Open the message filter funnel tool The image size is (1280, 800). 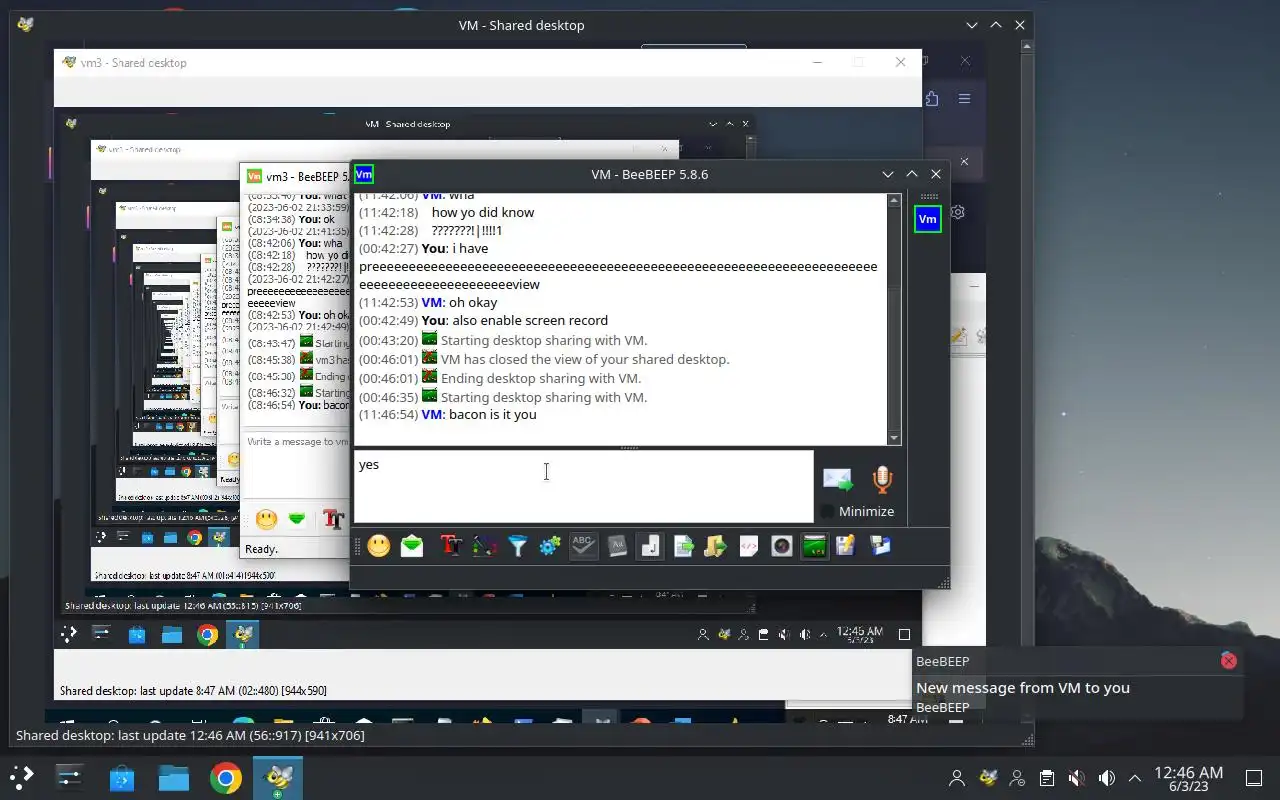pyautogui.click(x=517, y=546)
